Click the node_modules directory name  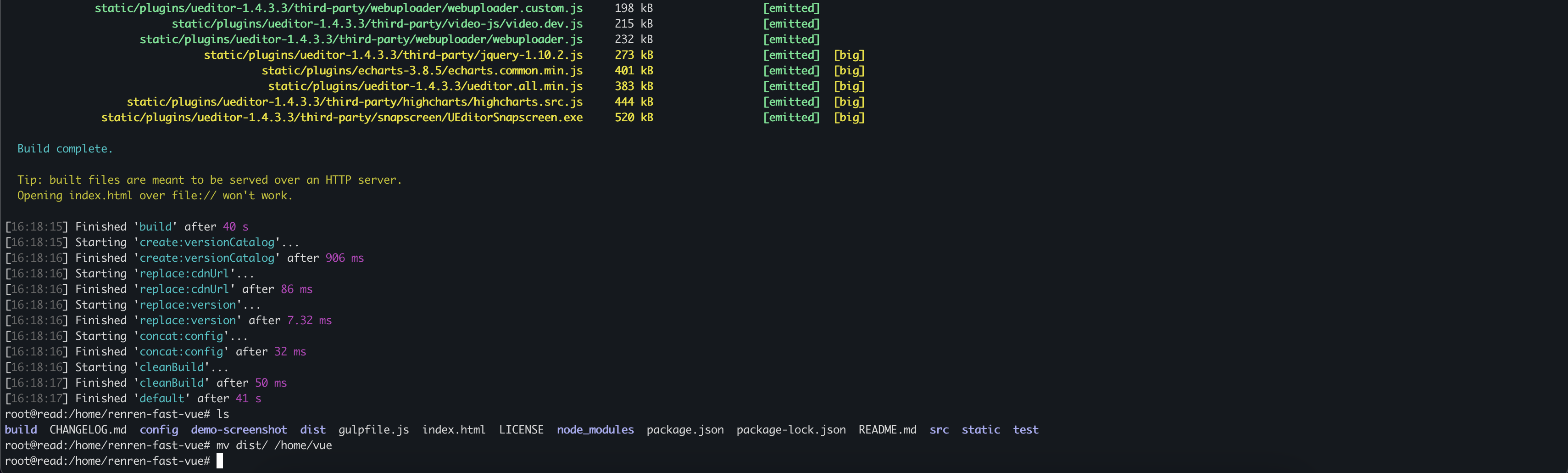click(595, 430)
